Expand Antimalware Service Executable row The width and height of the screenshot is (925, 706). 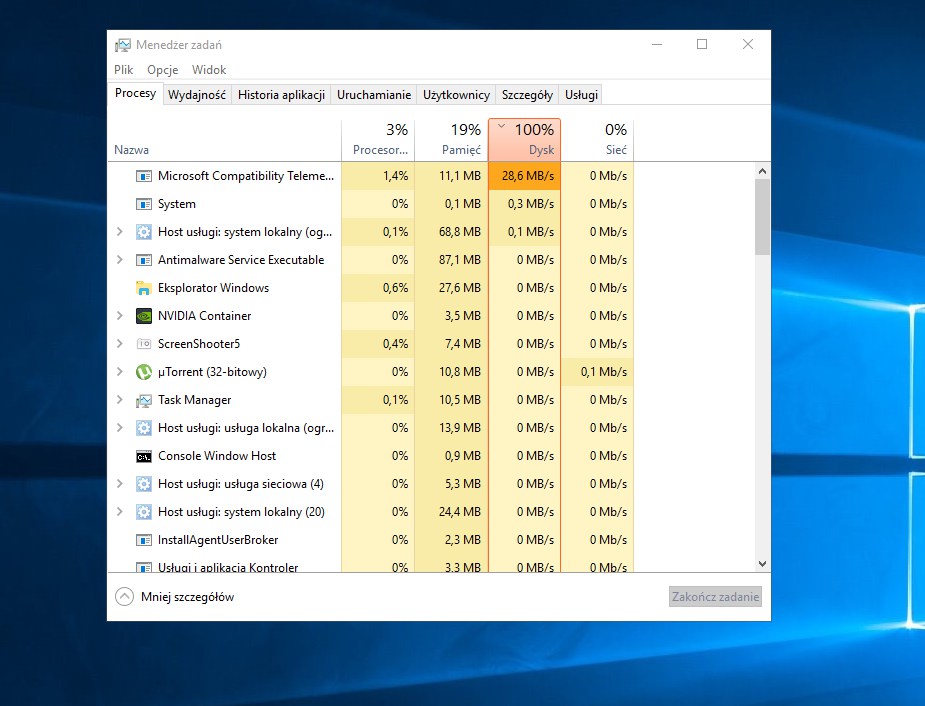click(120, 260)
